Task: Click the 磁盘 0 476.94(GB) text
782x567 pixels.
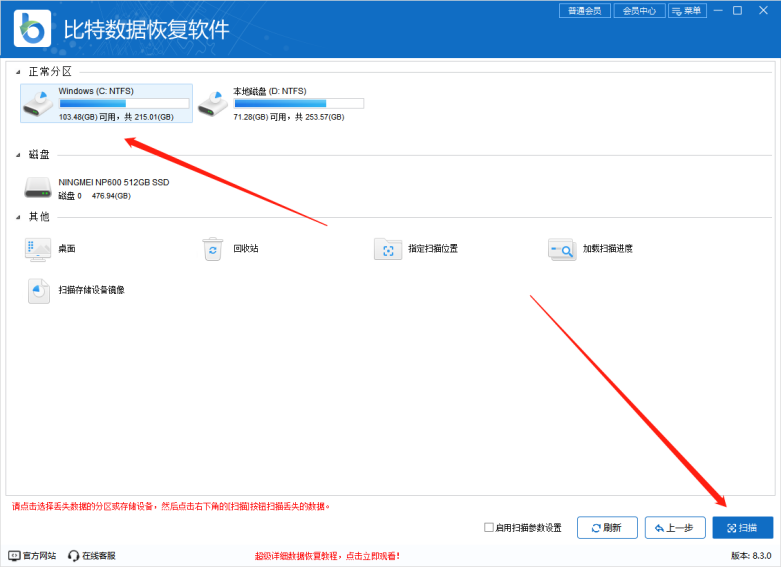Action: pos(95,196)
